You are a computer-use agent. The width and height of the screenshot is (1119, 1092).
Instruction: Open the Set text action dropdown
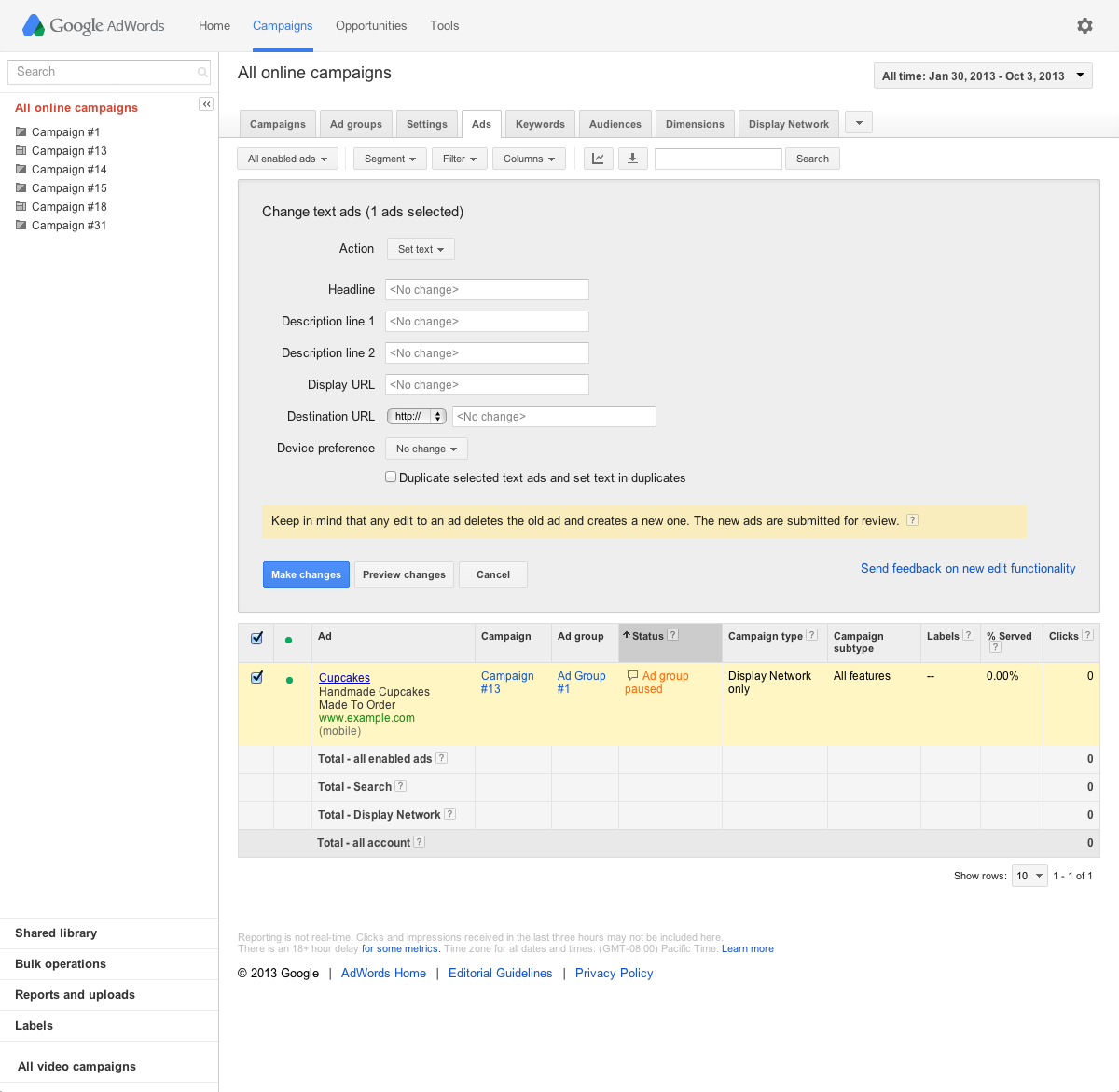421,249
